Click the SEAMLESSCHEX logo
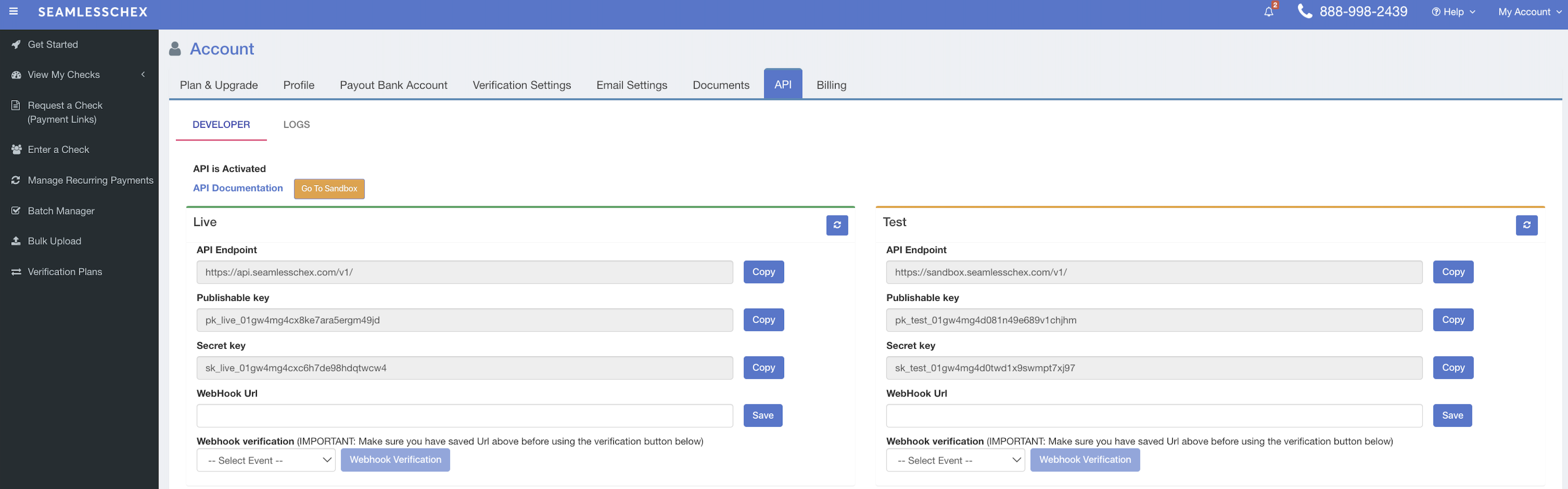This screenshot has width=1568, height=489. tap(93, 12)
